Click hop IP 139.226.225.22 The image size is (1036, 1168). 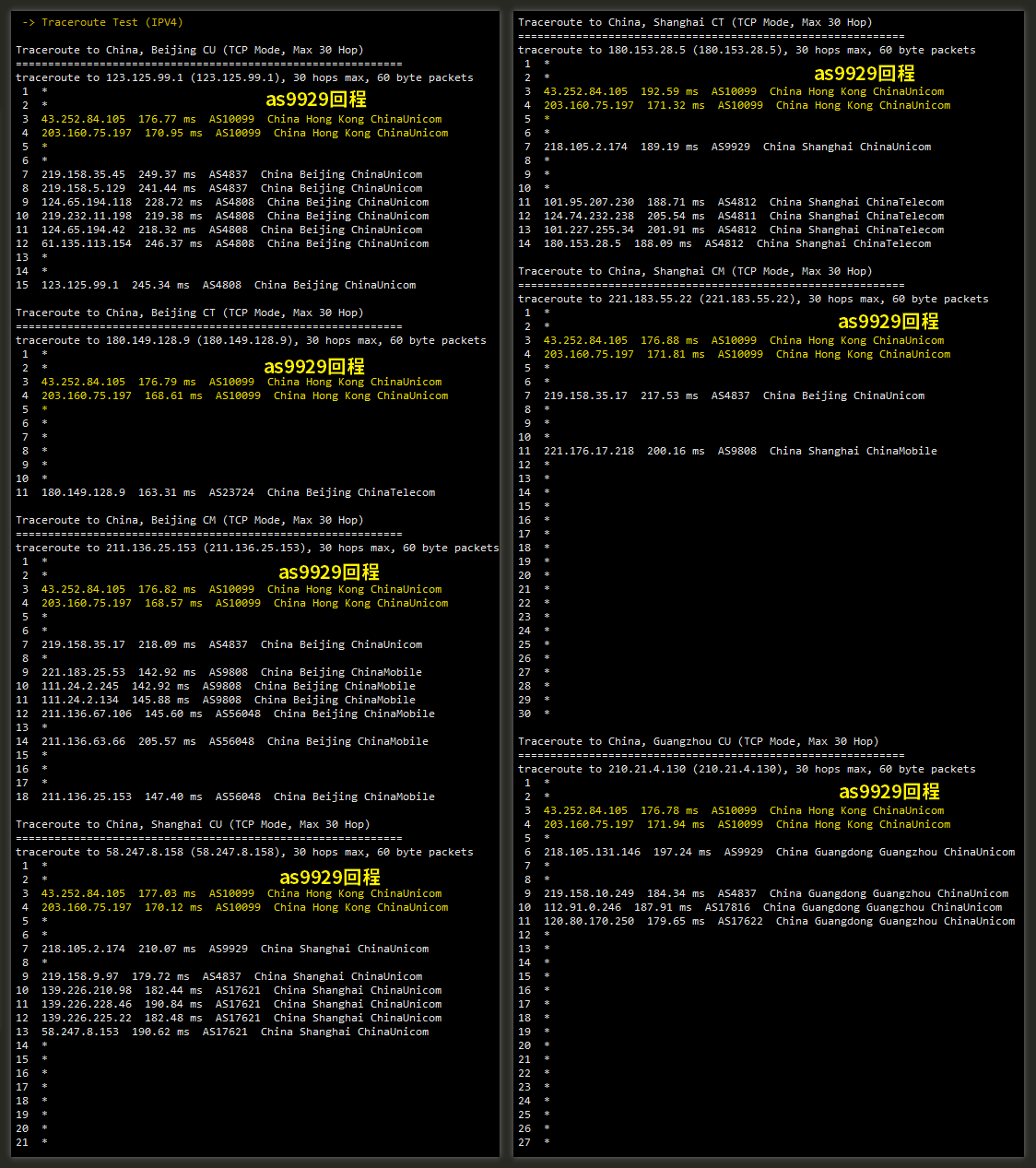tap(87, 1018)
